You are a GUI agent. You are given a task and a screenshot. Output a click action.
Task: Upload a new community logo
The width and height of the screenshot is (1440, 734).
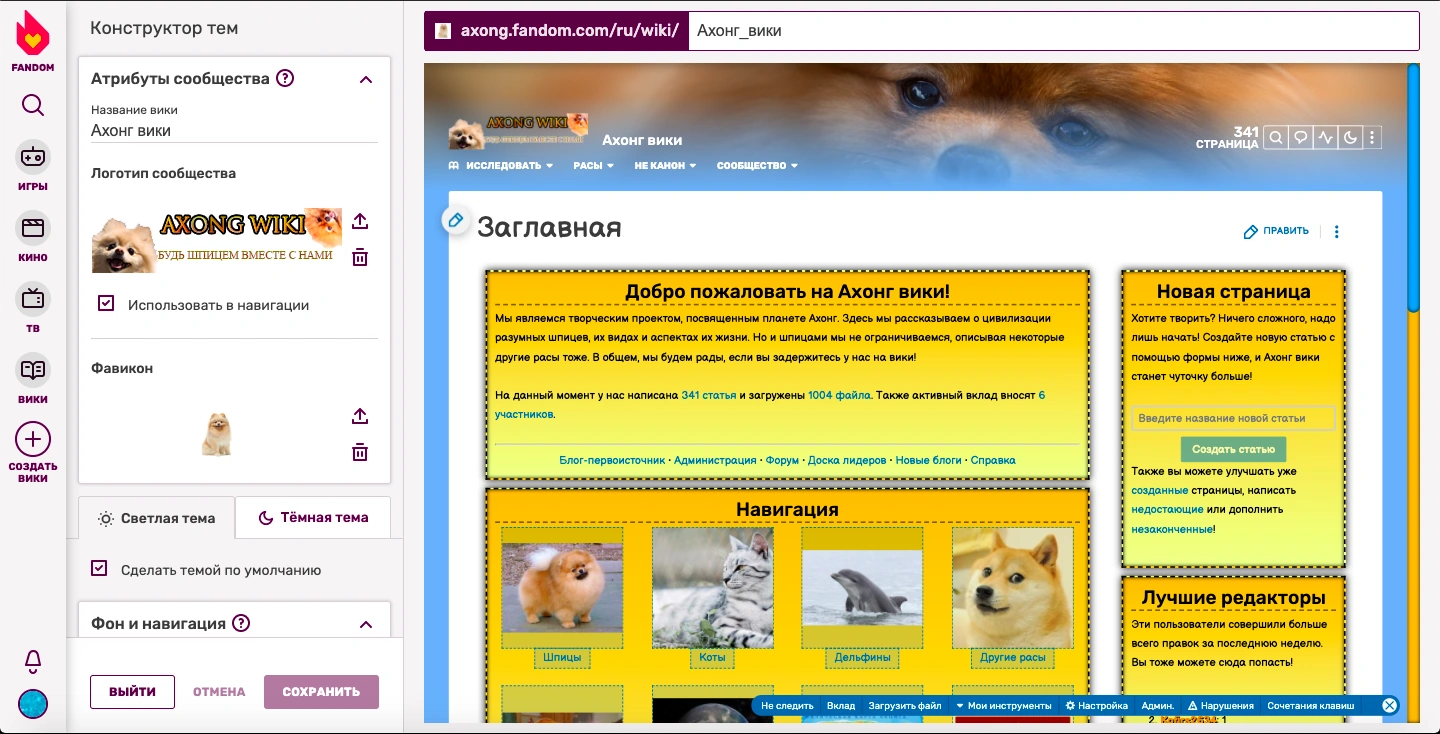click(x=361, y=221)
